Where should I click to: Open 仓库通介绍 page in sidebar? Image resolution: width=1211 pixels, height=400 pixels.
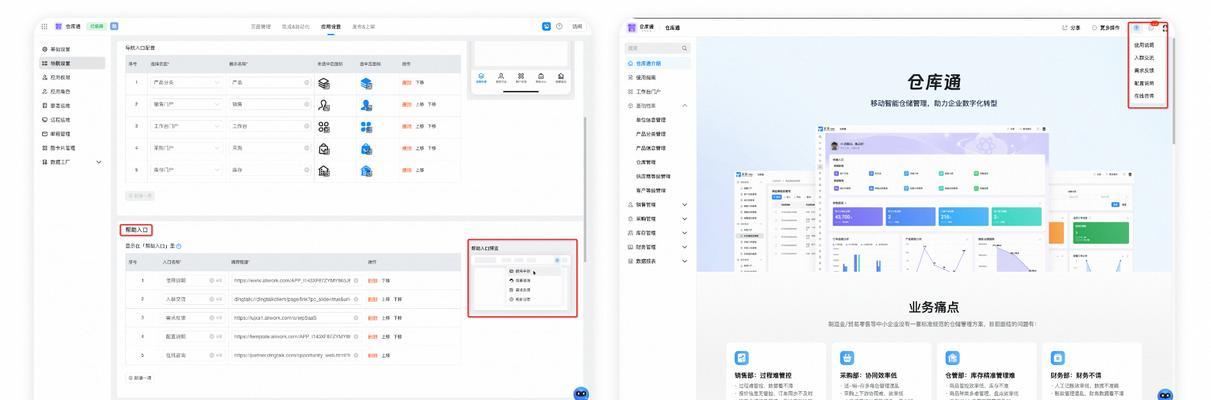(x=658, y=63)
